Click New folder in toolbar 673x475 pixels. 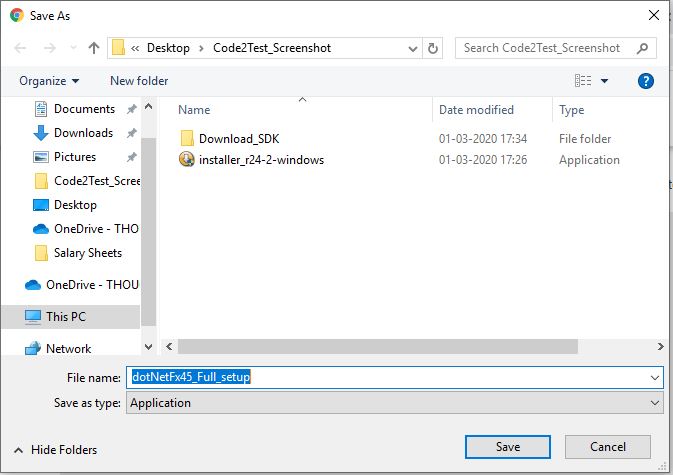pos(139,81)
